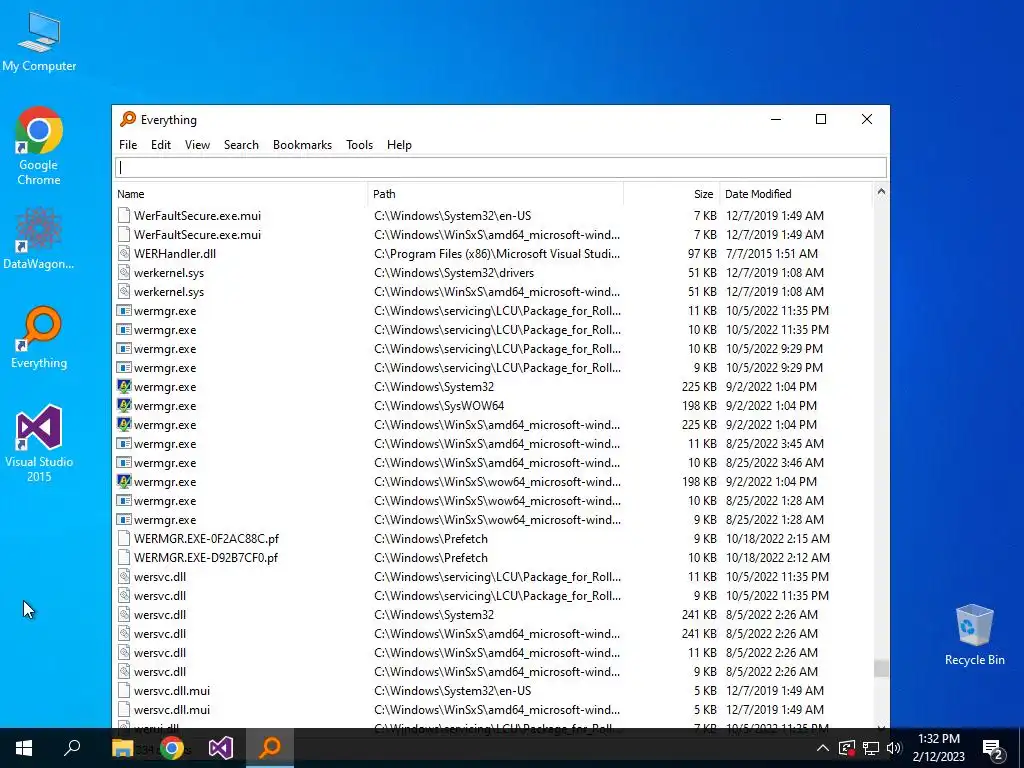1024x768 pixels.
Task: Select the WerFaultSecure.exe.mui row in System32\en-US
Action: tap(493, 216)
